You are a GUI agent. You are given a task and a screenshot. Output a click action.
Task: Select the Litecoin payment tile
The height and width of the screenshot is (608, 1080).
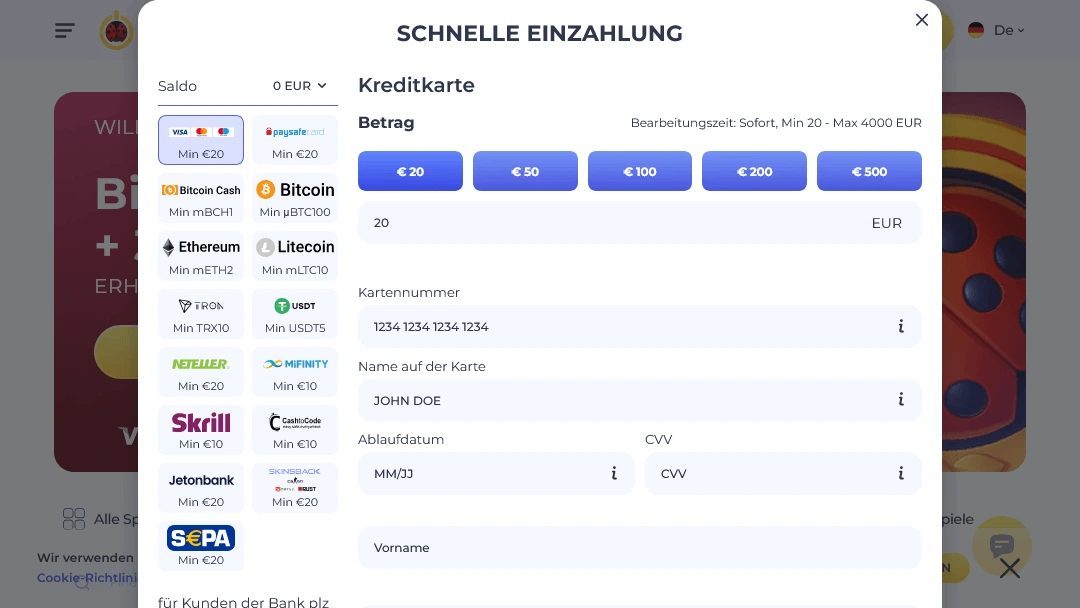[x=295, y=256]
